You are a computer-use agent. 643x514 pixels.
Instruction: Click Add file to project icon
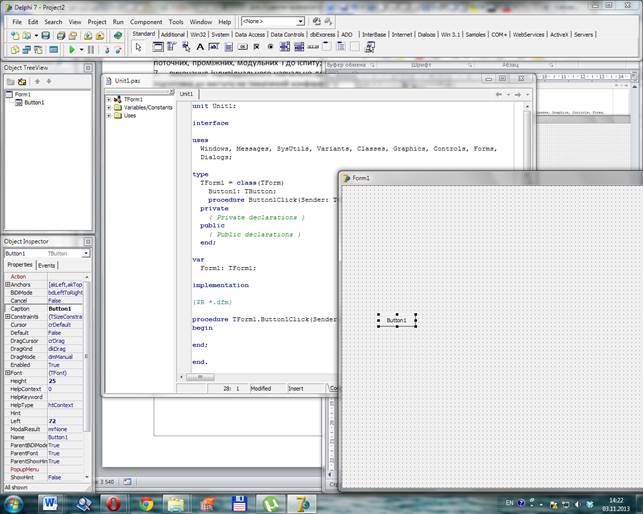coord(88,35)
